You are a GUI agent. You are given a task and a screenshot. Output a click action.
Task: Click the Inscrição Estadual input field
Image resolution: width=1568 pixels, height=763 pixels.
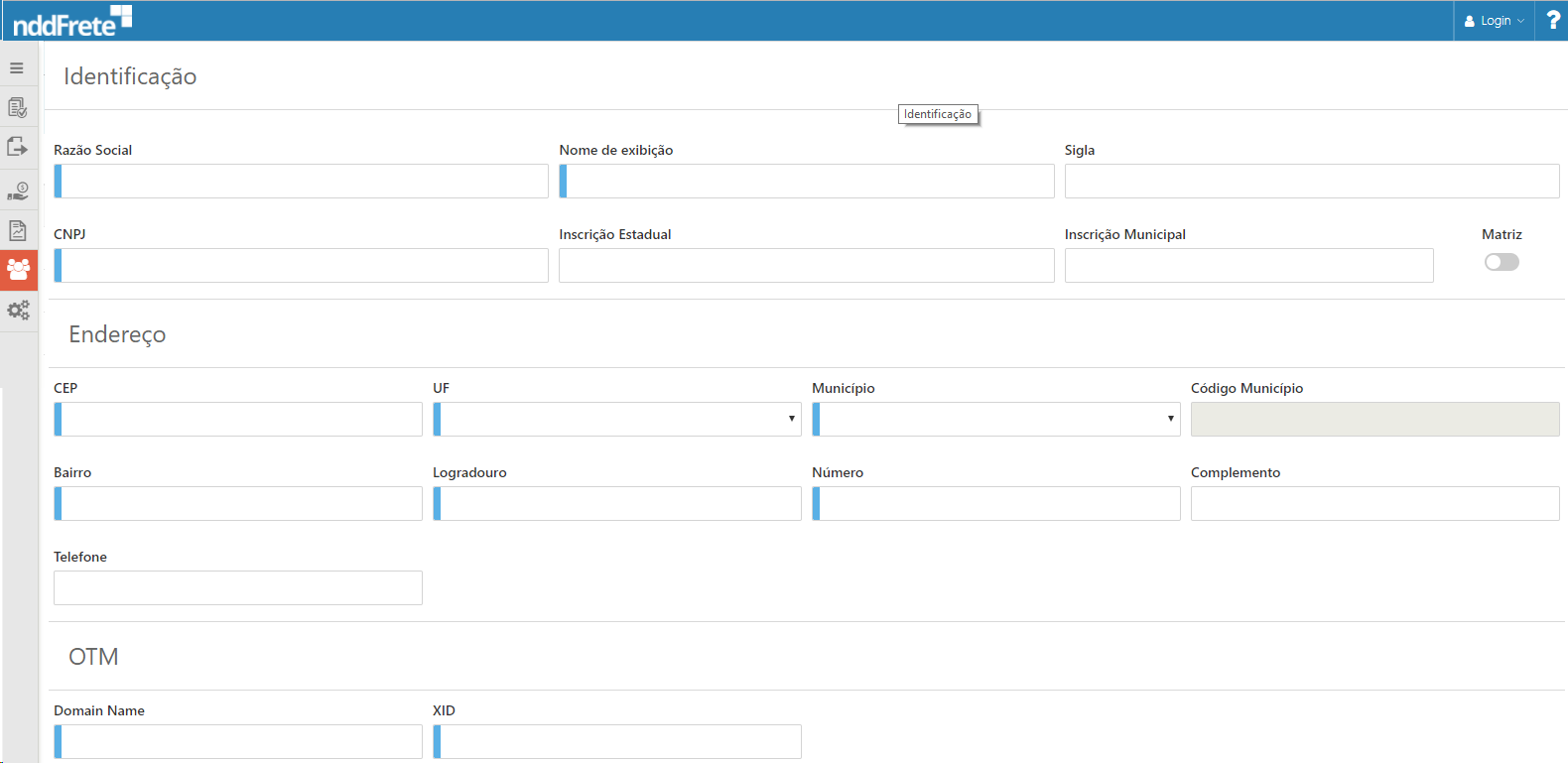click(806, 266)
